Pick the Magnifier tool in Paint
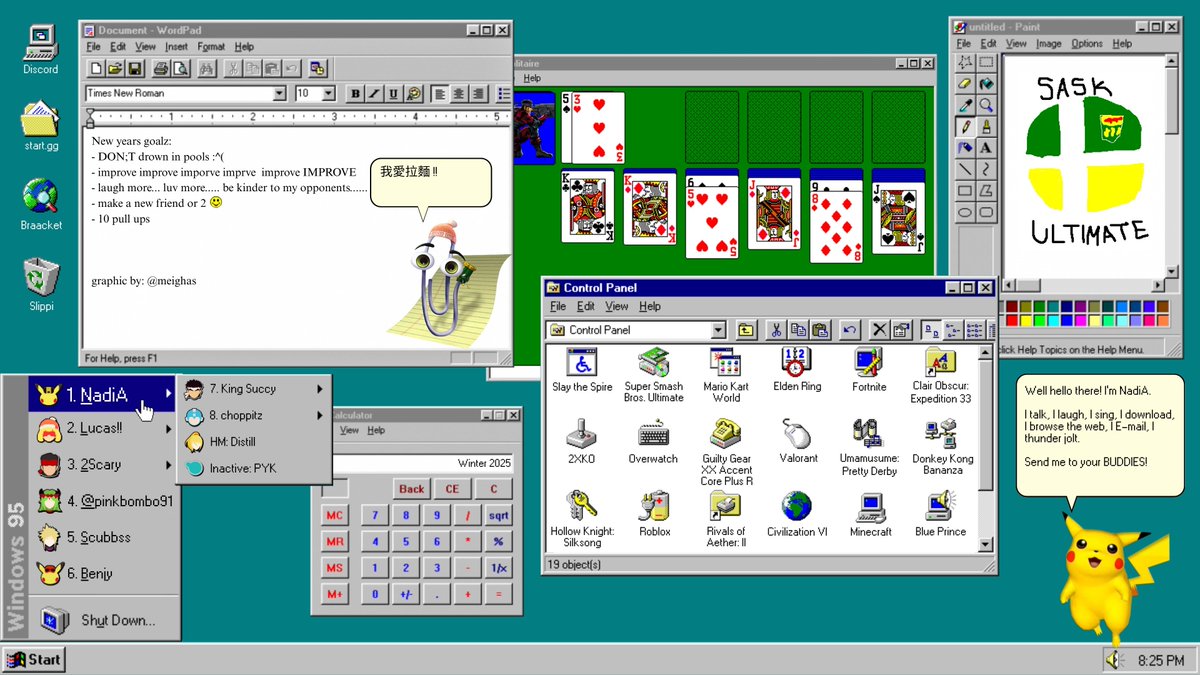Screen dimensions: 1200x675 pyautogui.click(x=986, y=105)
